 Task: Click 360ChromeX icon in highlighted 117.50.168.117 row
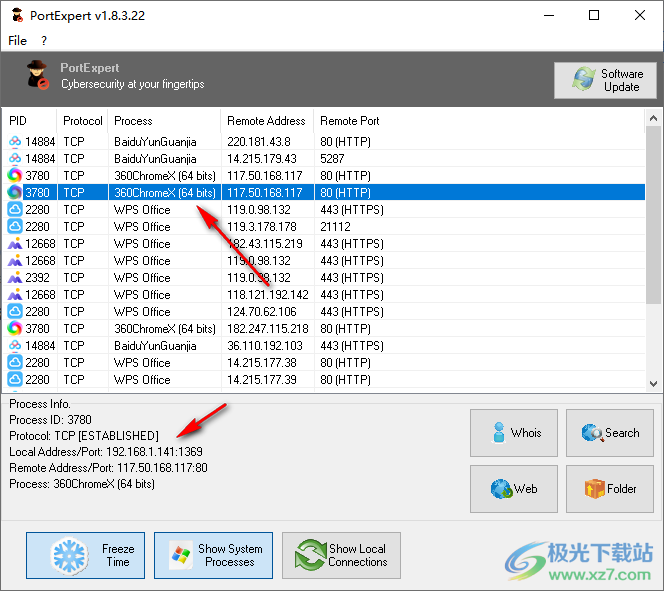coord(15,192)
